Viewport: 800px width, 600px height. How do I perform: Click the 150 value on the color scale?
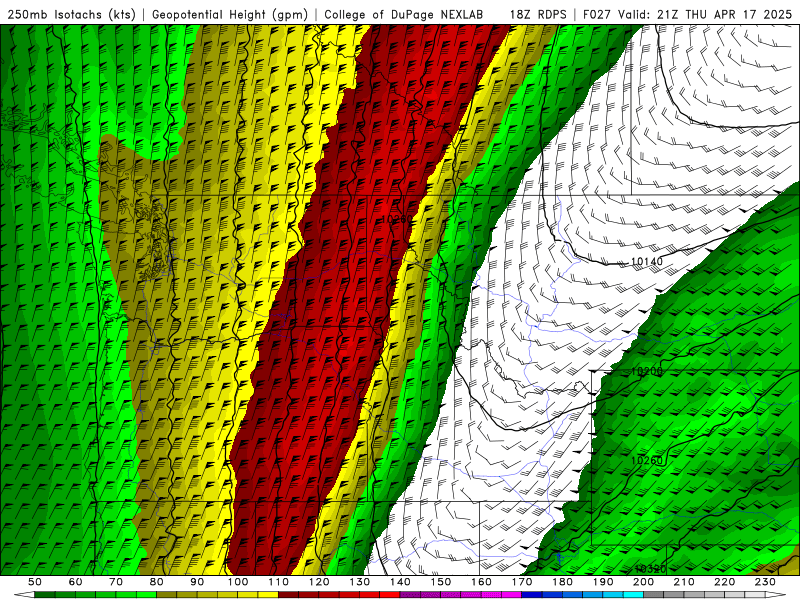[441, 582]
